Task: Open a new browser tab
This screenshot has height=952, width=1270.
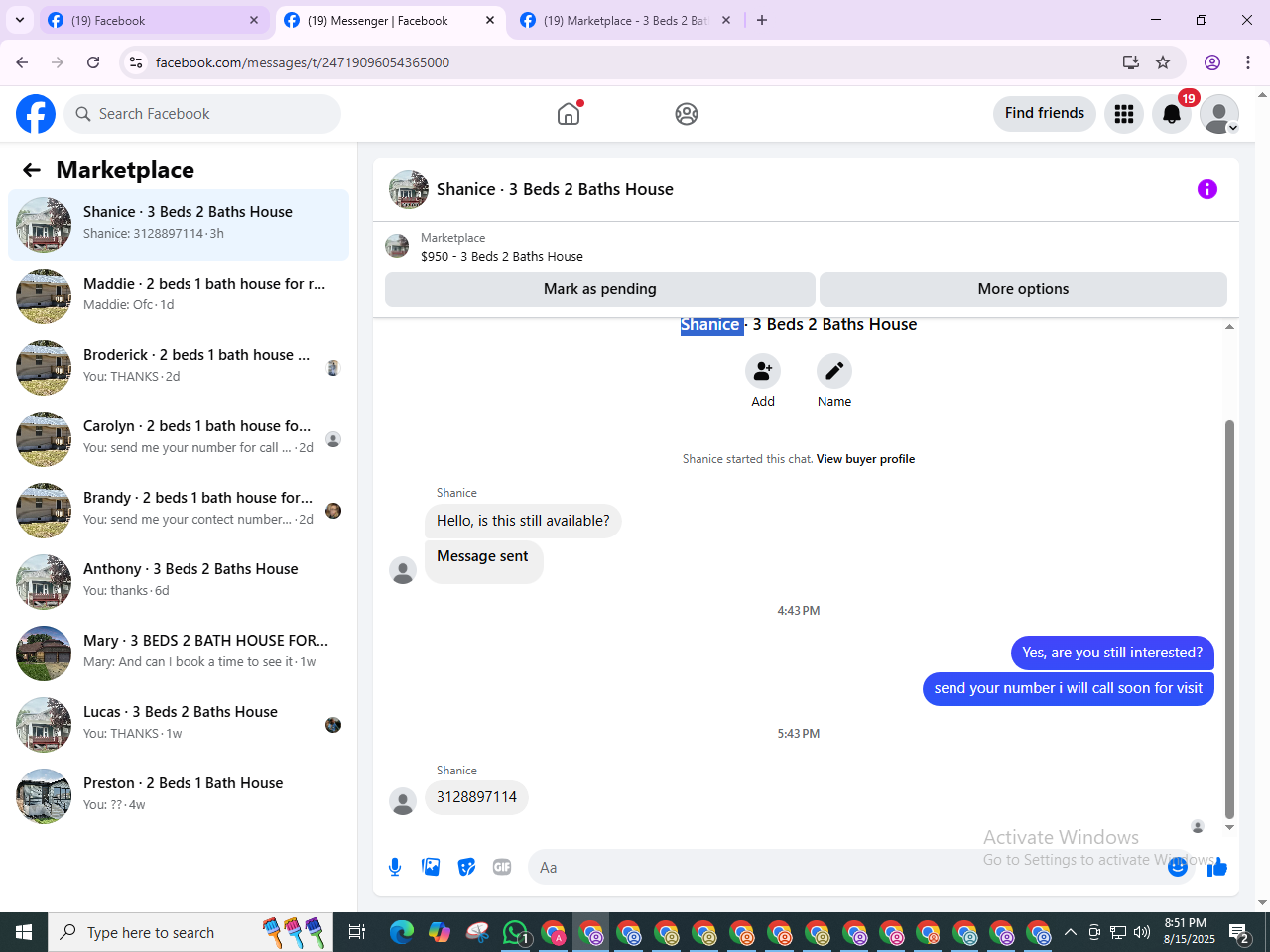Action: pyautogui.click(x=762, y=20)
